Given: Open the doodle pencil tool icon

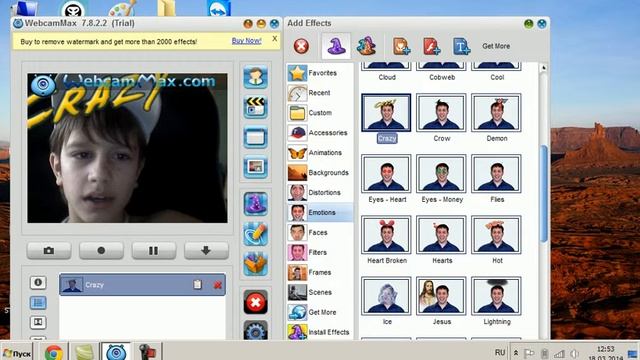Looking at the screenshot, I should [256, 234].
